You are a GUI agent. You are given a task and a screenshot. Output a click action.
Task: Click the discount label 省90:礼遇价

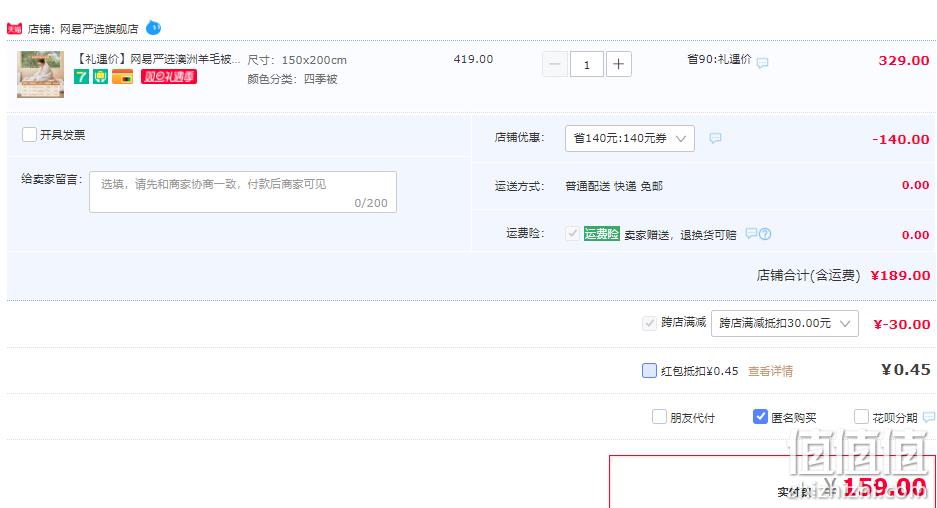point(719,59)
